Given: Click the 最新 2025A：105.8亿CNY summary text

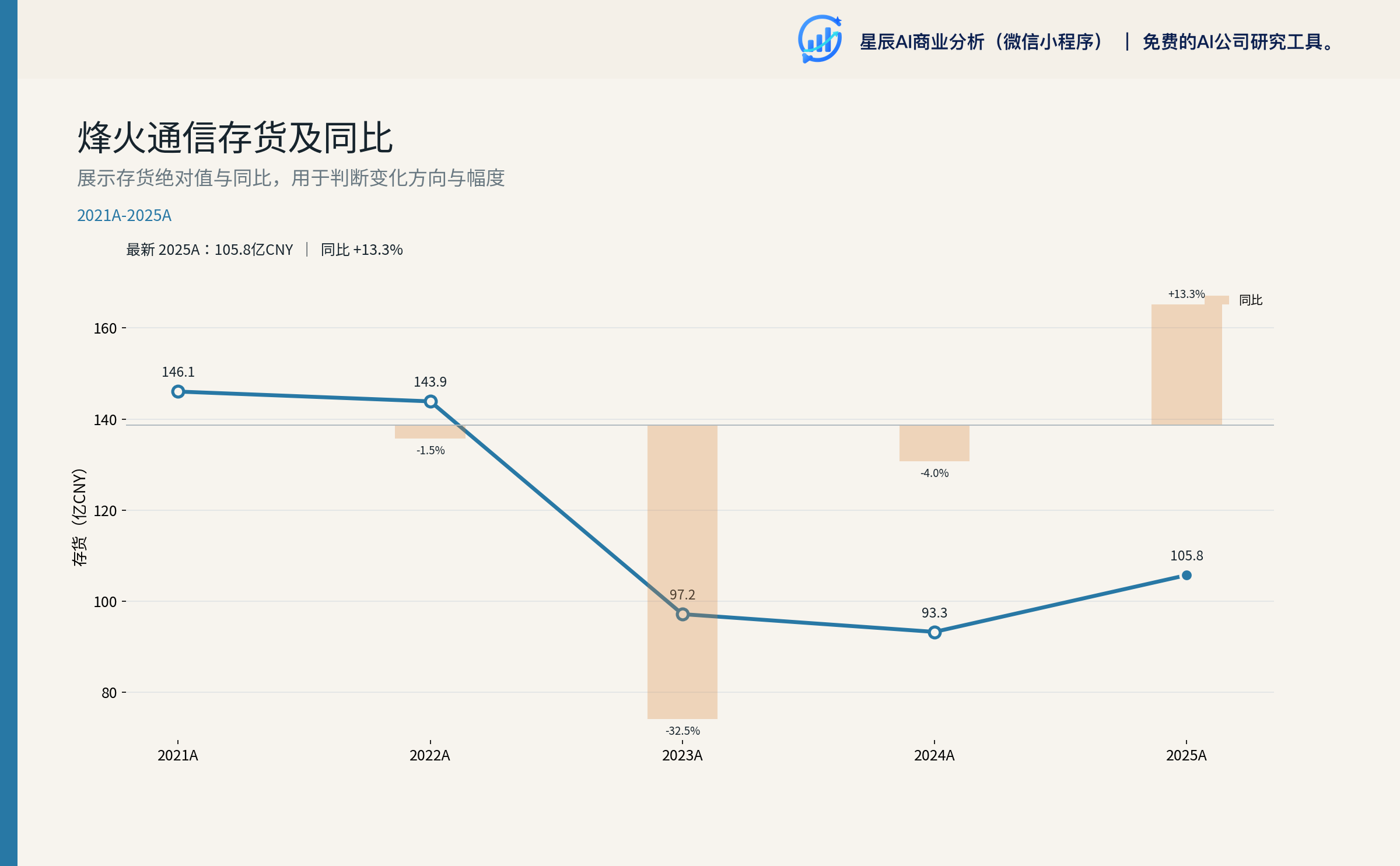Looking at the screenshot, I should 210,250.
